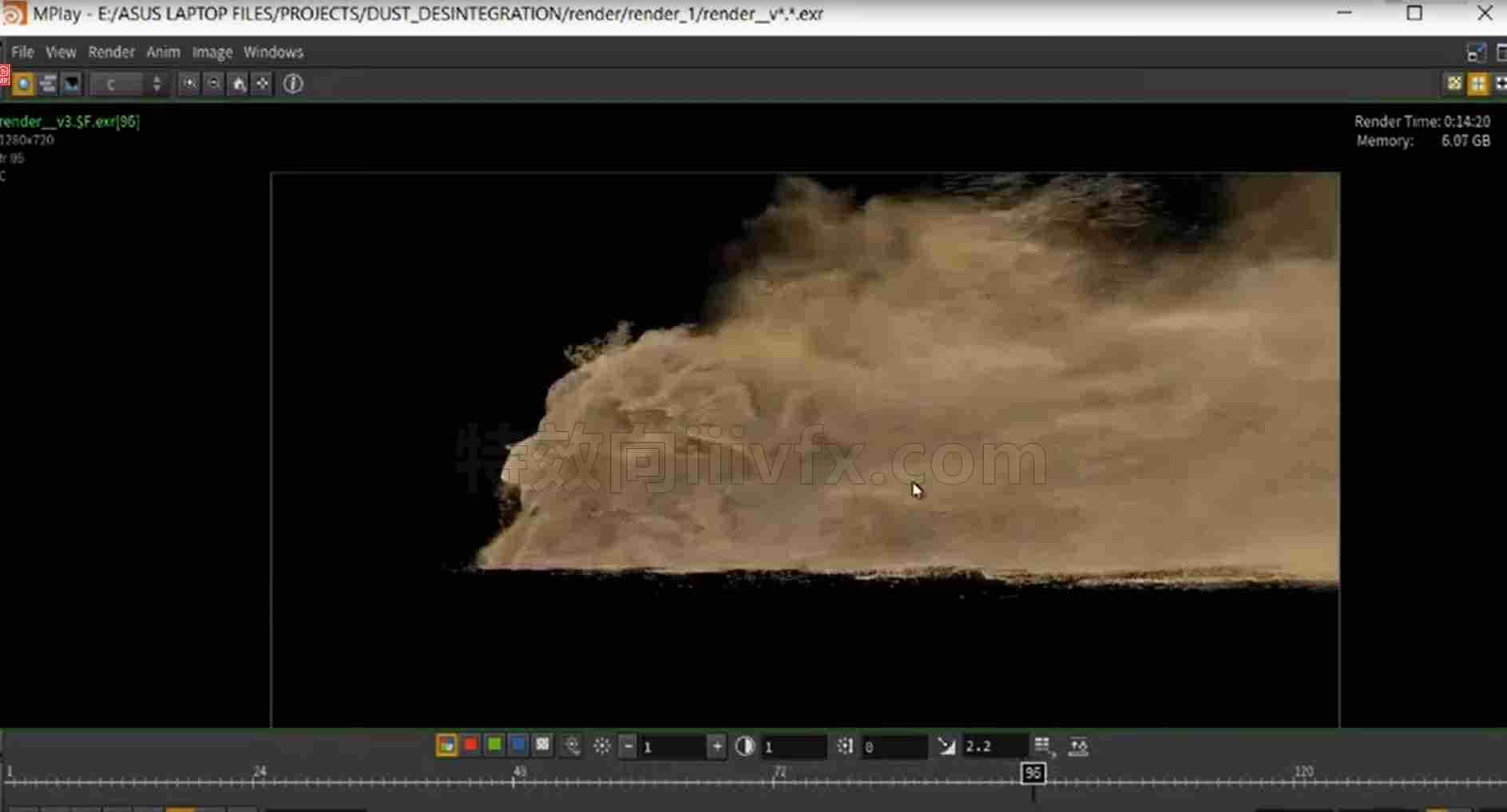The height and width of the screenshot is (812, 1507).
Task: Click the Memory: 6.07 GB readout
Action: click(x=1423, y=141)
